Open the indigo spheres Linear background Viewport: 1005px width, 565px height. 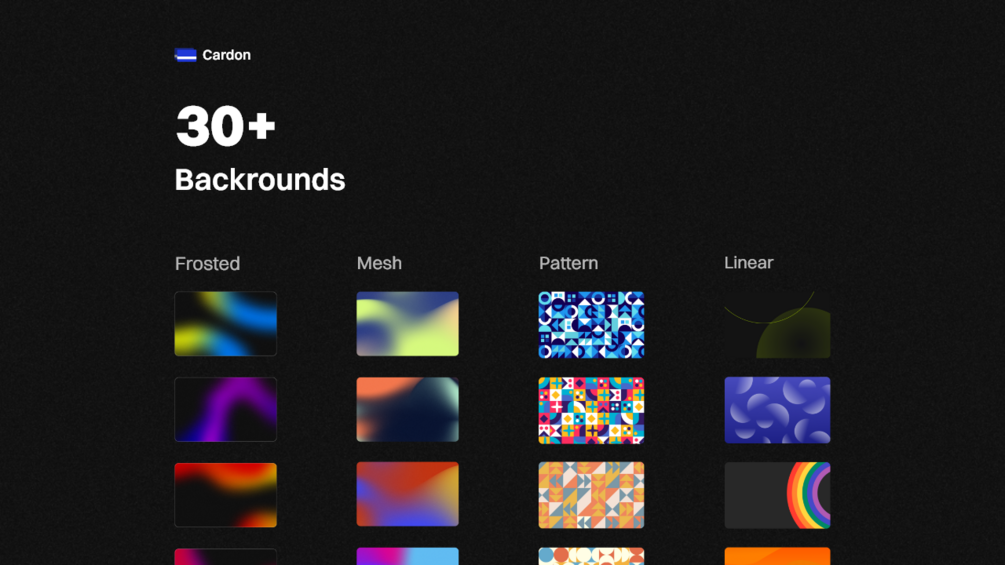(777, 410)
